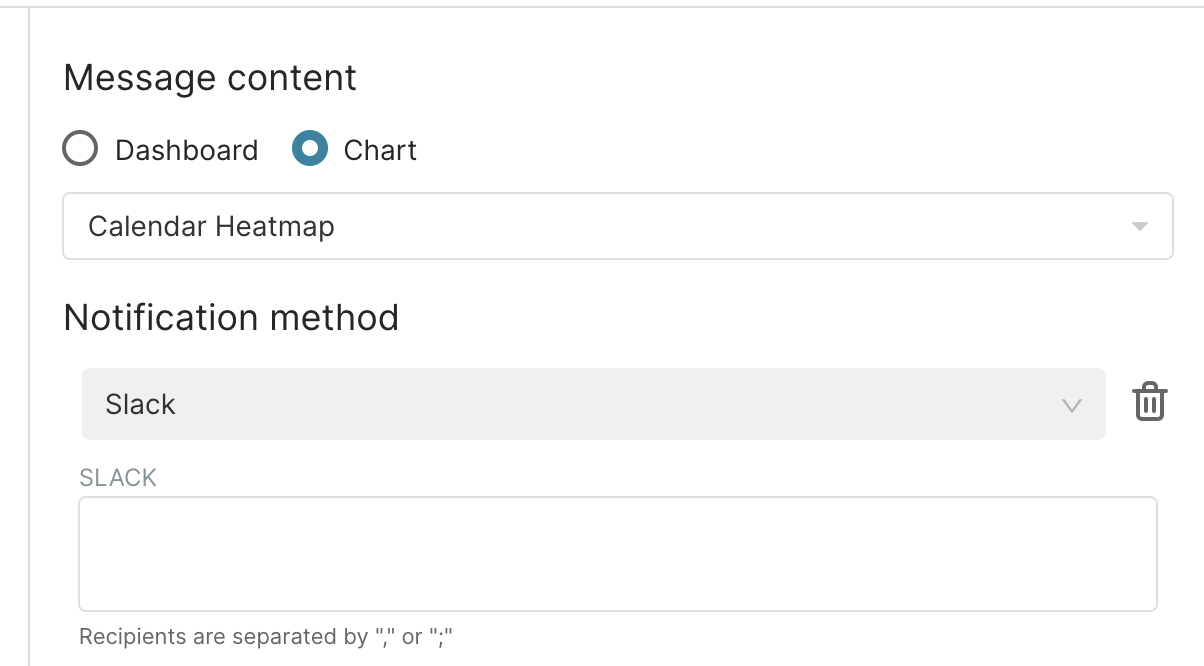Image resolution: width=1204 pixels, height=666 pixels.
Task: Delete the Slack notification method
Action: point(1149,402)
